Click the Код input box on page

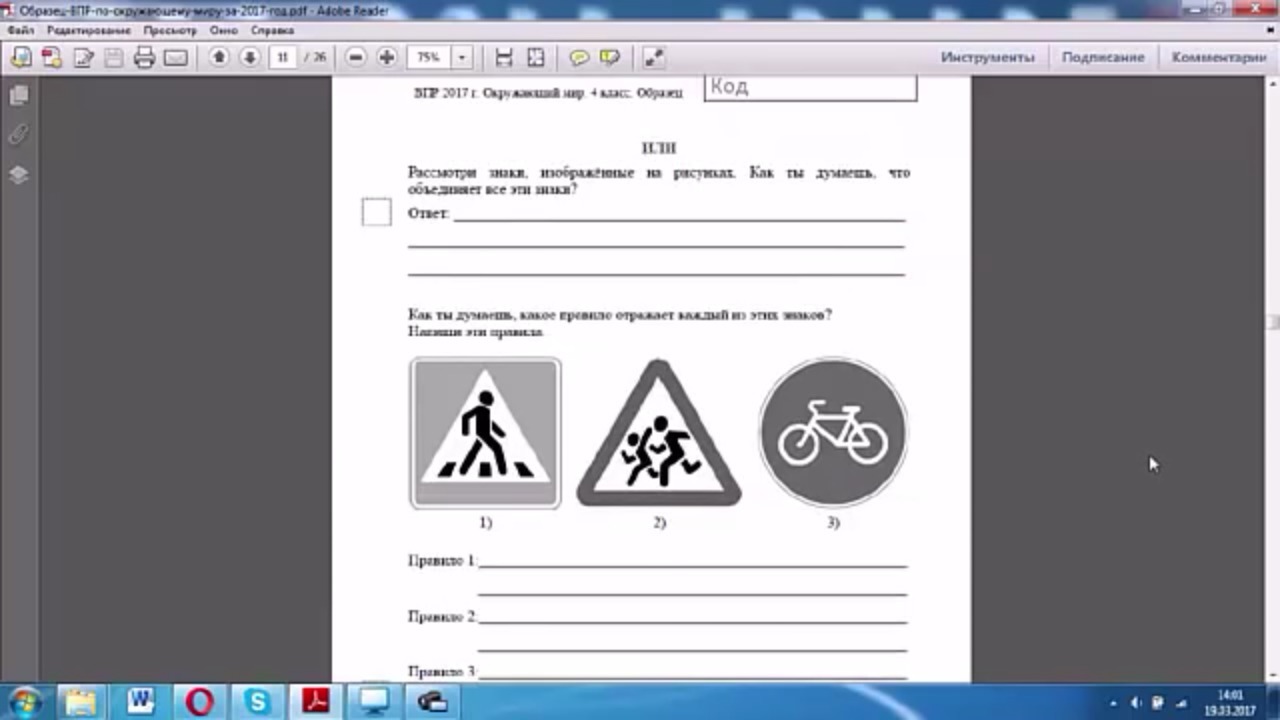[810, 88]
